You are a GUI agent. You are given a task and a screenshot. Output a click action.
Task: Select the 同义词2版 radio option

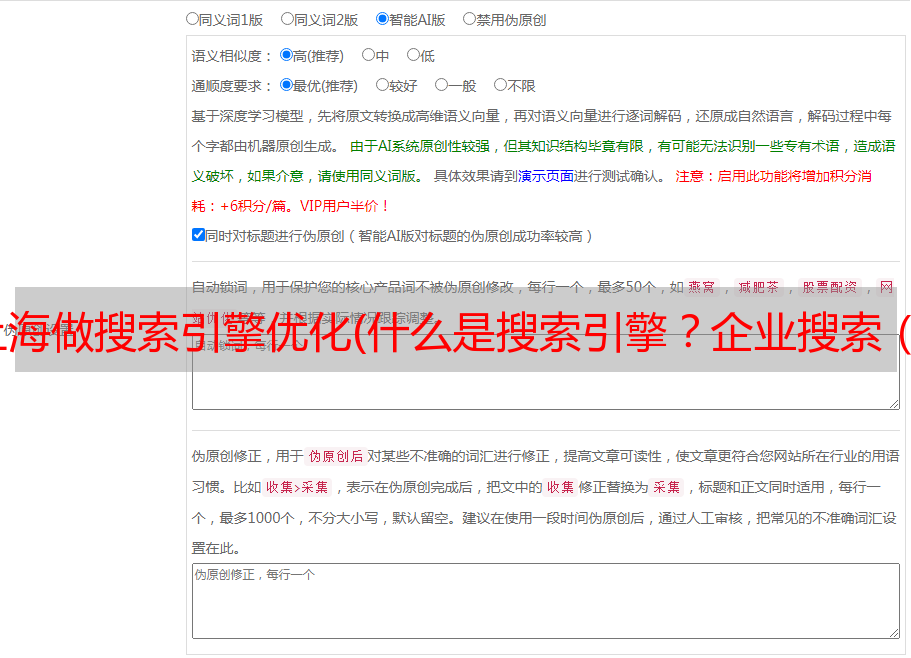287,19
